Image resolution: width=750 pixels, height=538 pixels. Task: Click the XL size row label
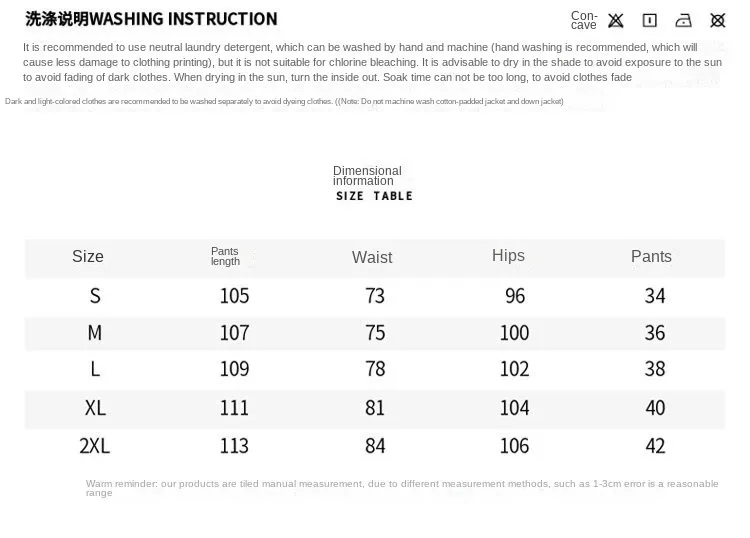click(x=95, y=408)
